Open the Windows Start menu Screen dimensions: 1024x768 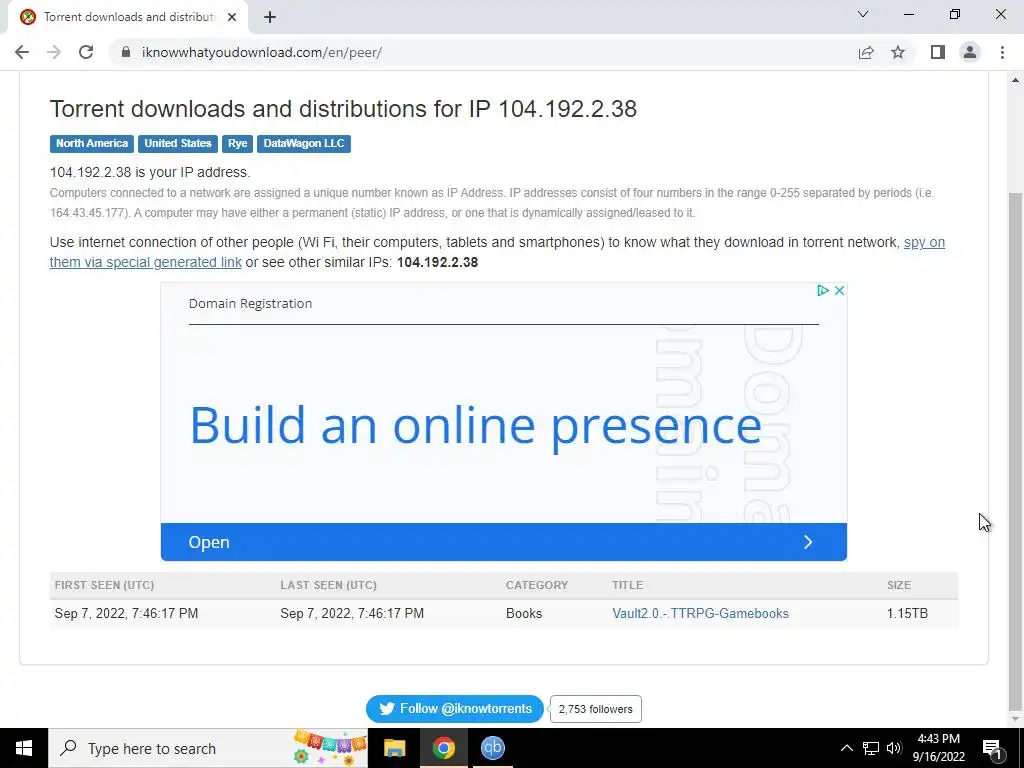(24, 748)
